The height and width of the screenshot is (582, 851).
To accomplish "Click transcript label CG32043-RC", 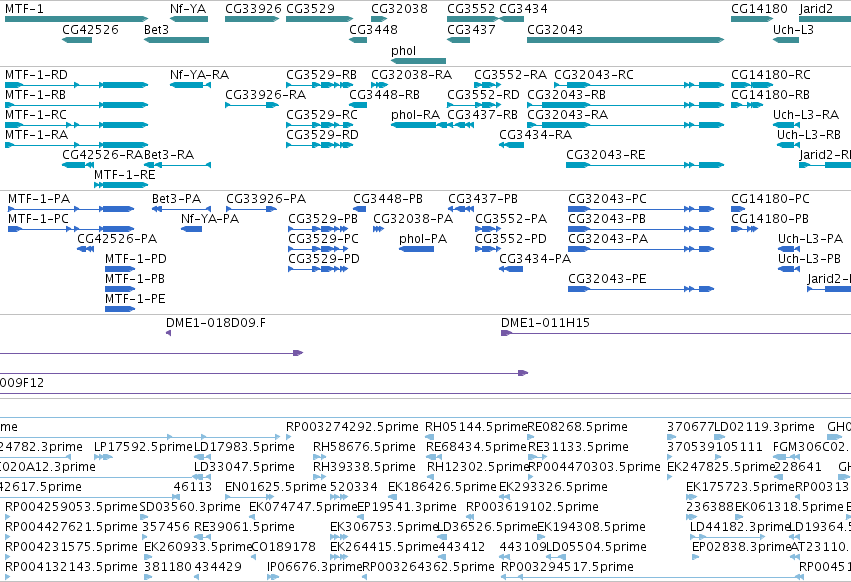I will point(594,74).
